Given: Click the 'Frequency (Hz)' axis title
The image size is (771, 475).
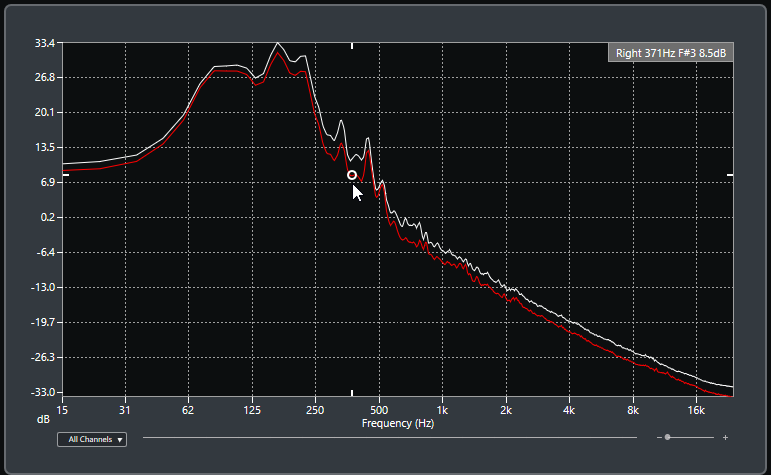Looking at the screenshot, I should pos(398,423).
